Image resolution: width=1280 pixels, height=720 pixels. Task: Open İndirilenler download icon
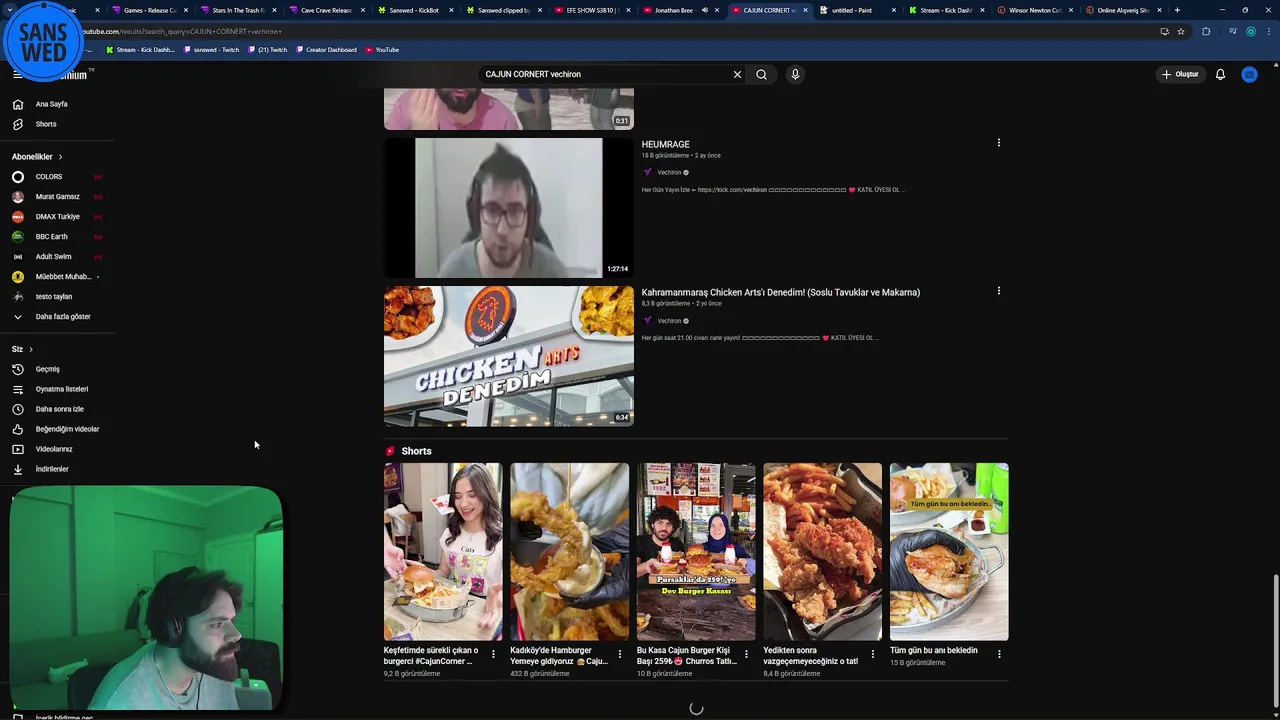click(18, 469)
